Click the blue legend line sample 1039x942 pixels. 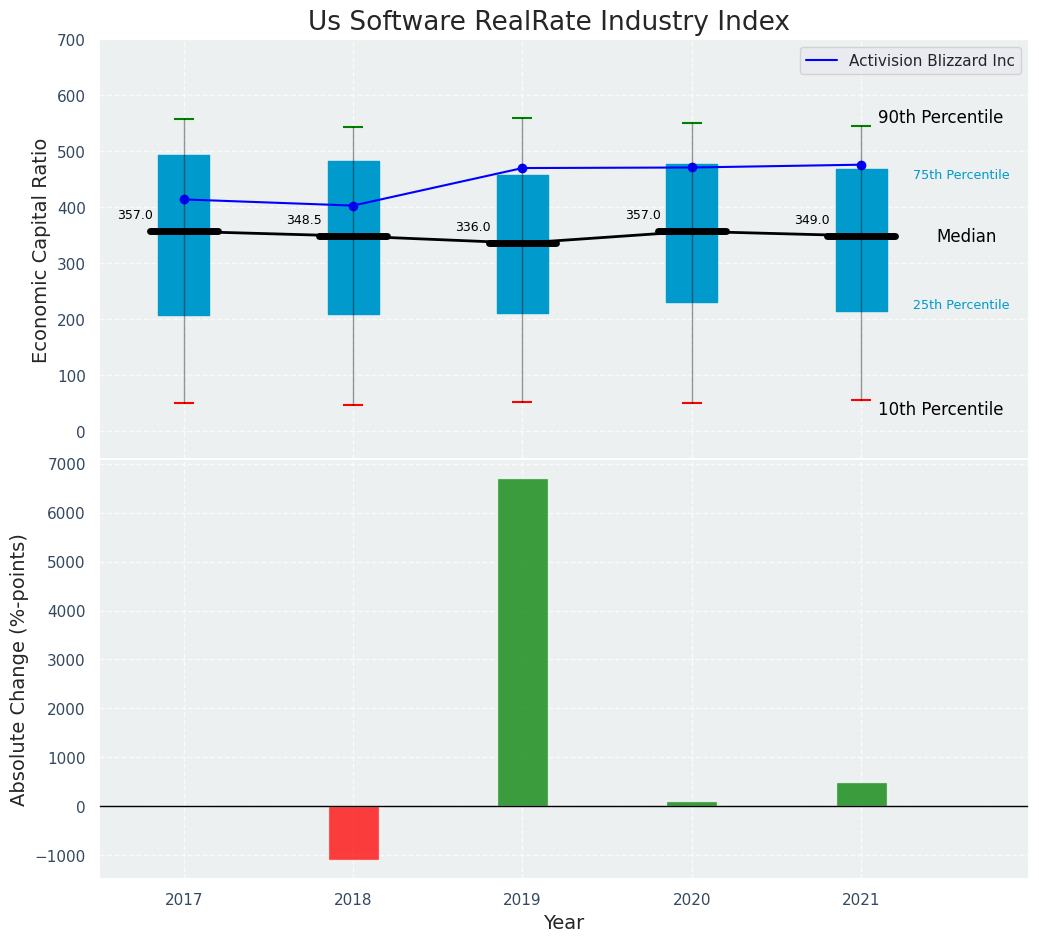click(824, 61)
